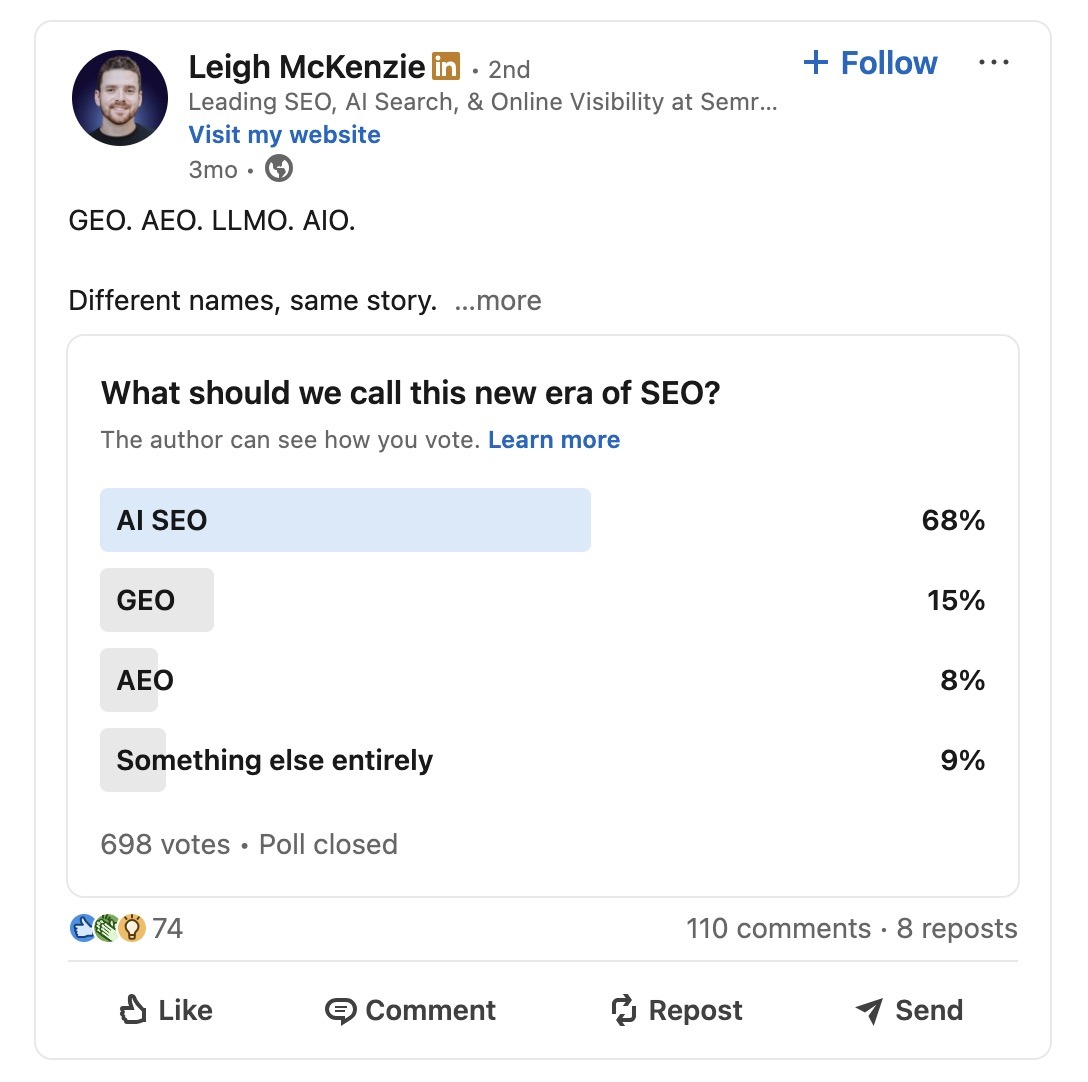Open the Visit my website link

pyautogui.click(x=284, y=134)
